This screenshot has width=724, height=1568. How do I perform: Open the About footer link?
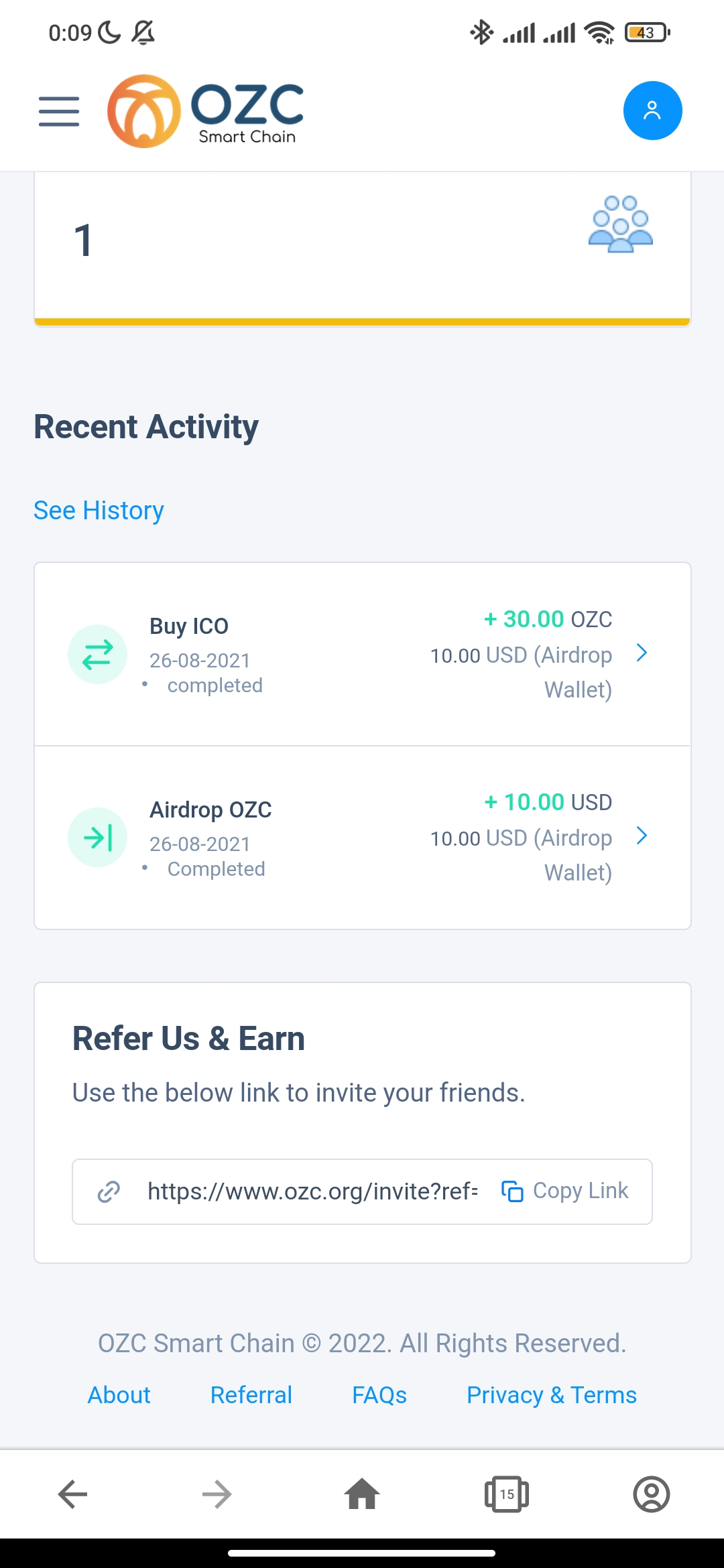(119, 1395)
